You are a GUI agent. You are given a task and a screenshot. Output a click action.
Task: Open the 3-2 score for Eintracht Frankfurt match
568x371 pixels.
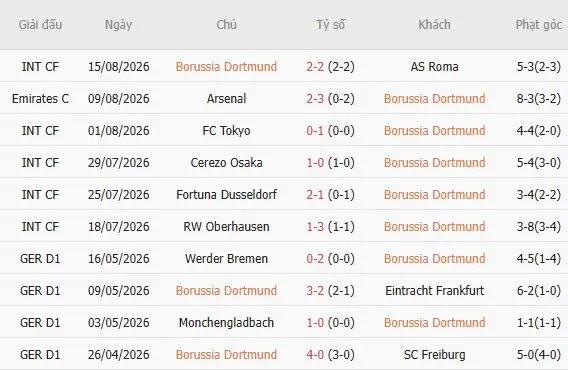(315, 291)
